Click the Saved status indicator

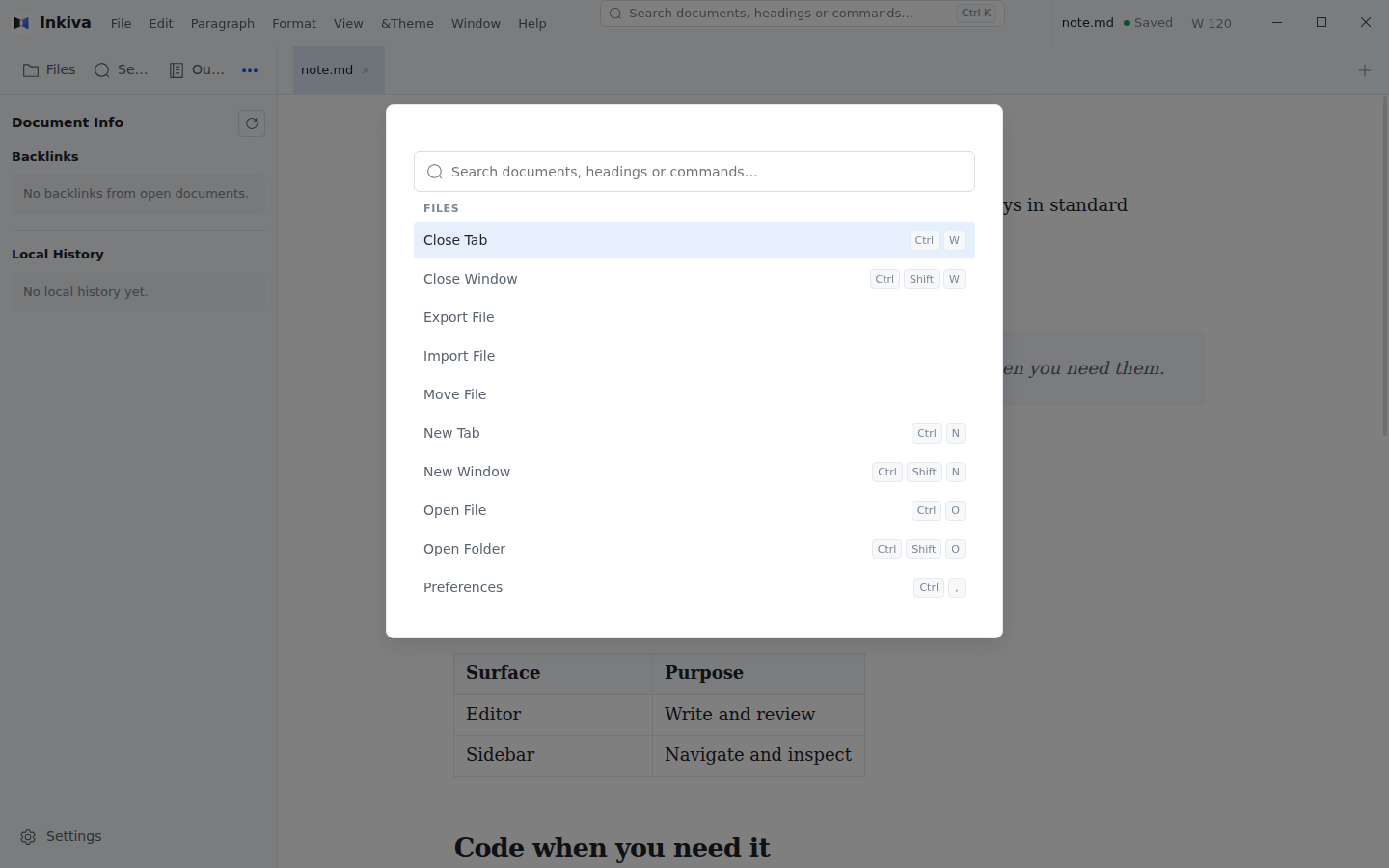(x=1148, y=23)
